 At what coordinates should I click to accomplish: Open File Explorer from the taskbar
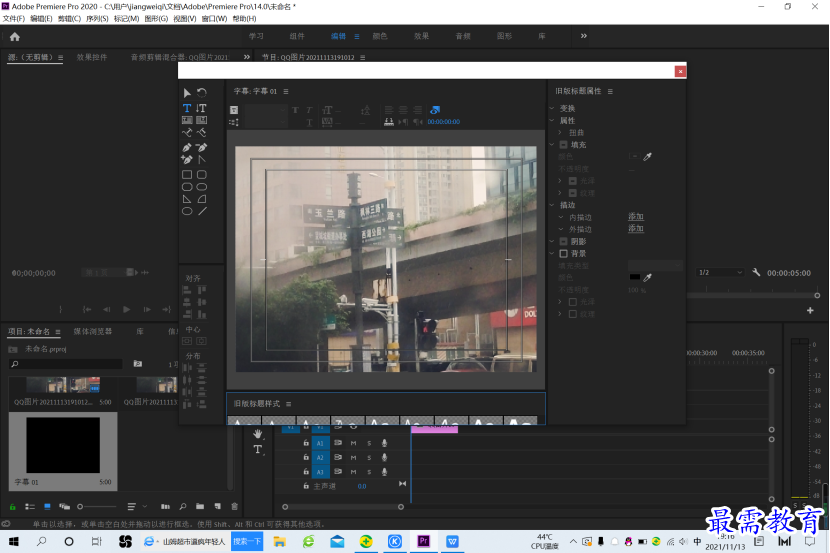tap(279, 541)
